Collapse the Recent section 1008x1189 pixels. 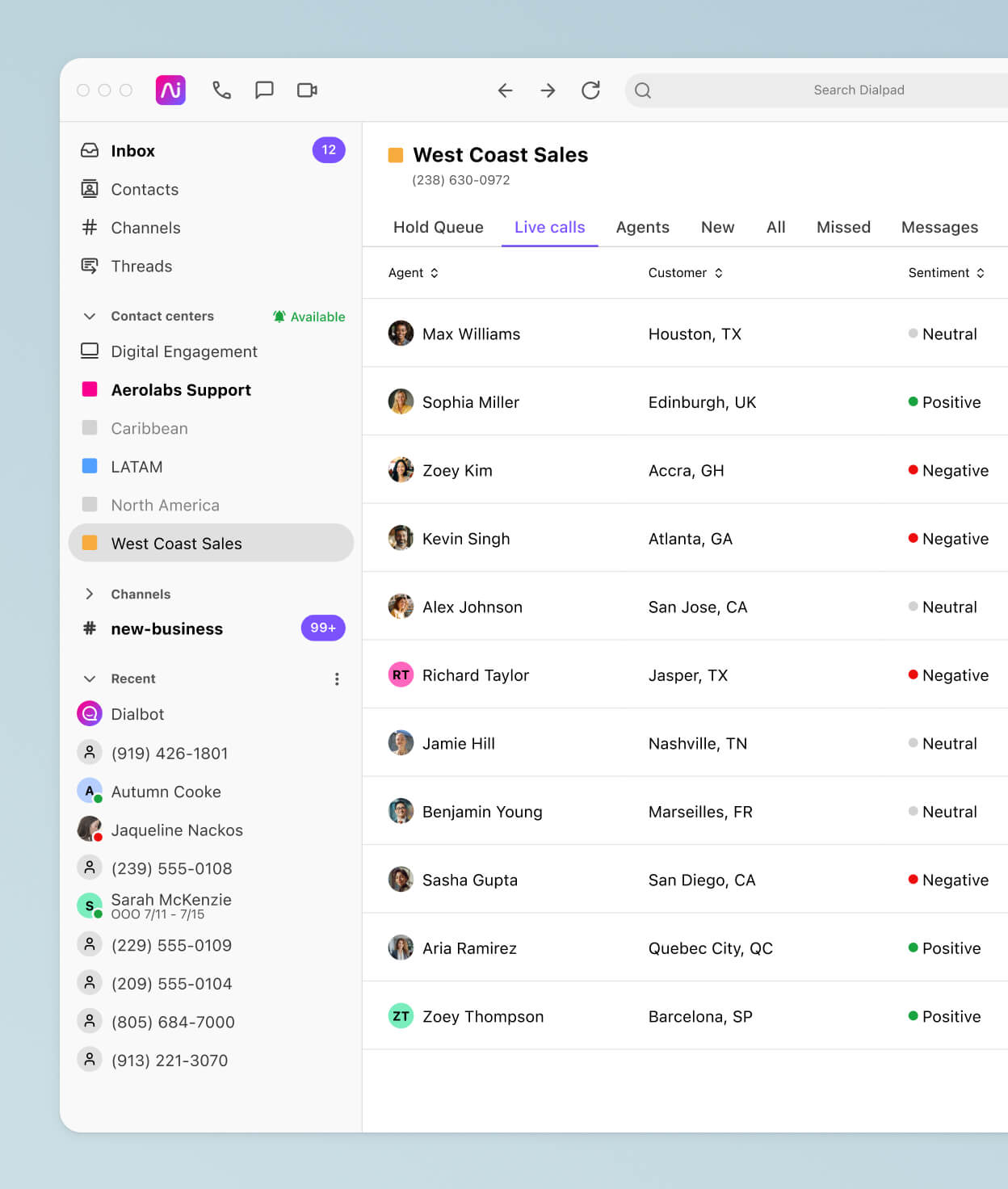point(90,679)
